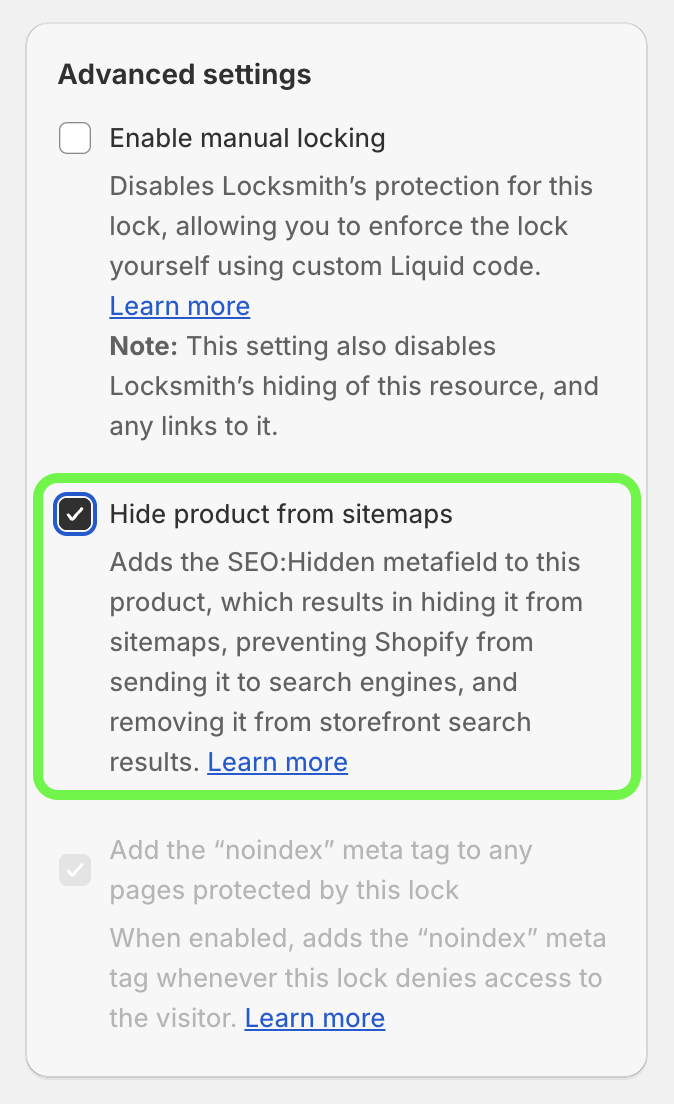Click the bold "Note:" text

tap(144, 347)
